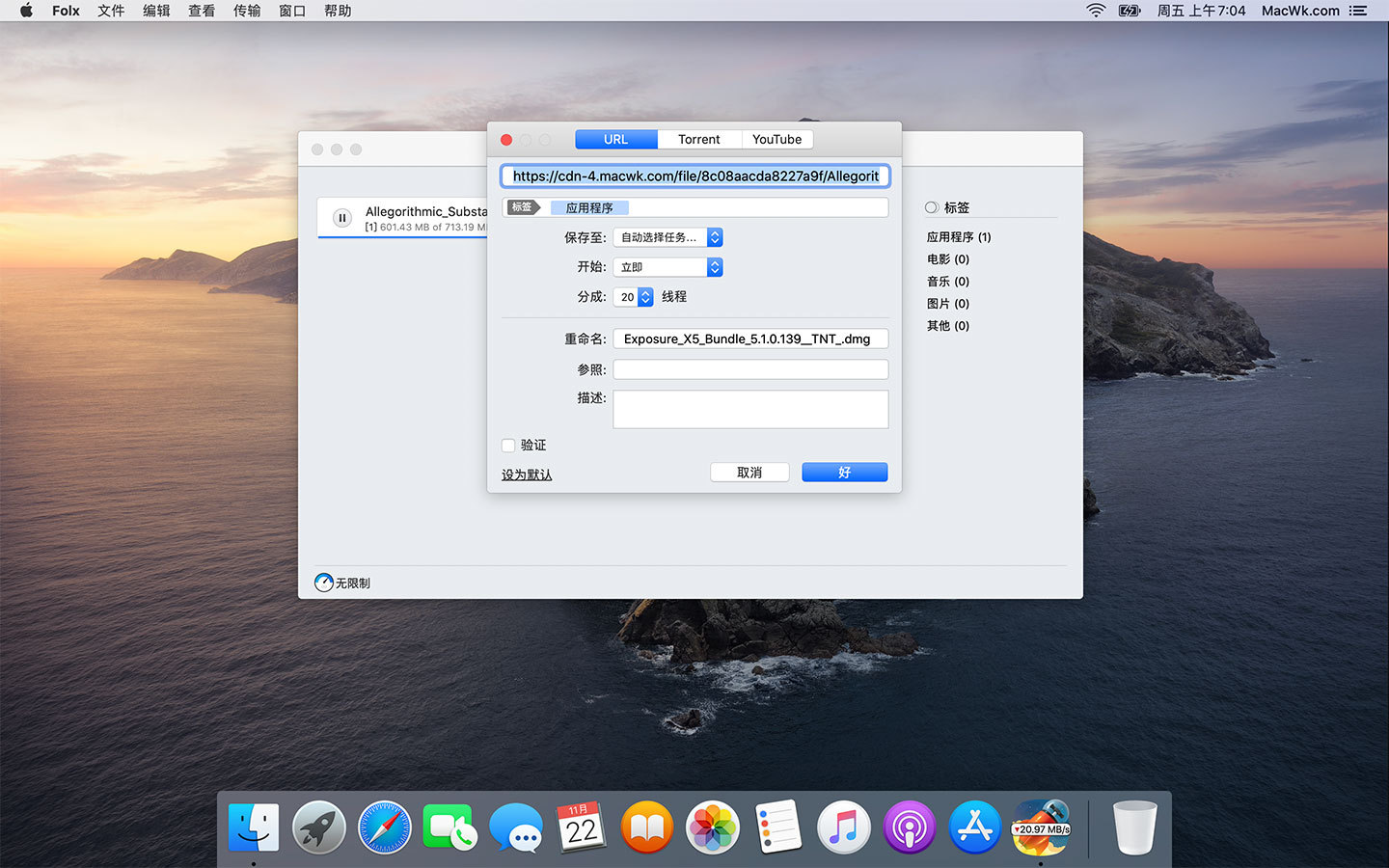The image size is (1389, 868).
Task: Open App Store from the Dock
Action: [974, 827]
